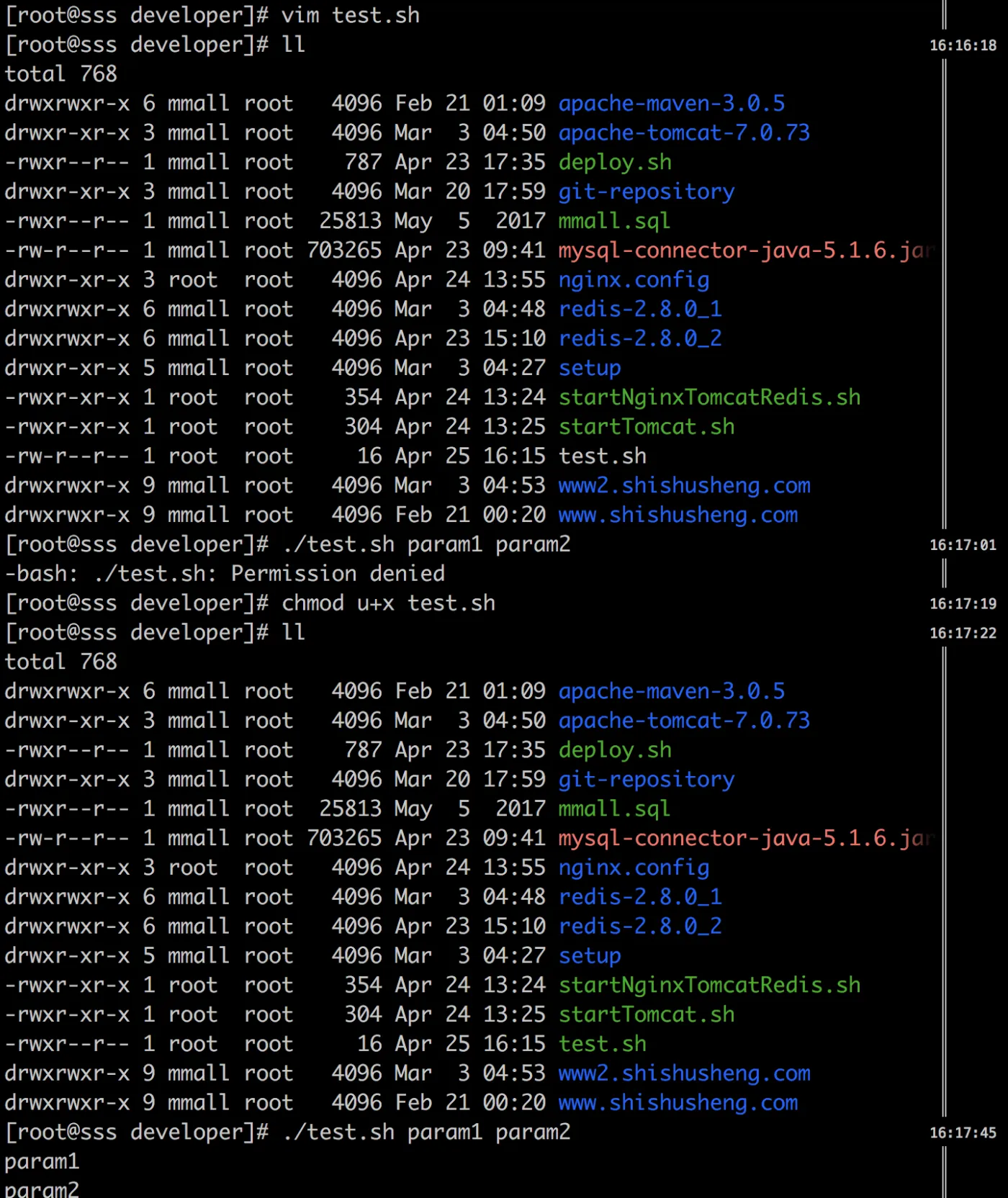The width and height of the screenshot is (1008, 1198).
Task: Click the 16:17:45 timestamp marker
Action: click(963, 1132)
